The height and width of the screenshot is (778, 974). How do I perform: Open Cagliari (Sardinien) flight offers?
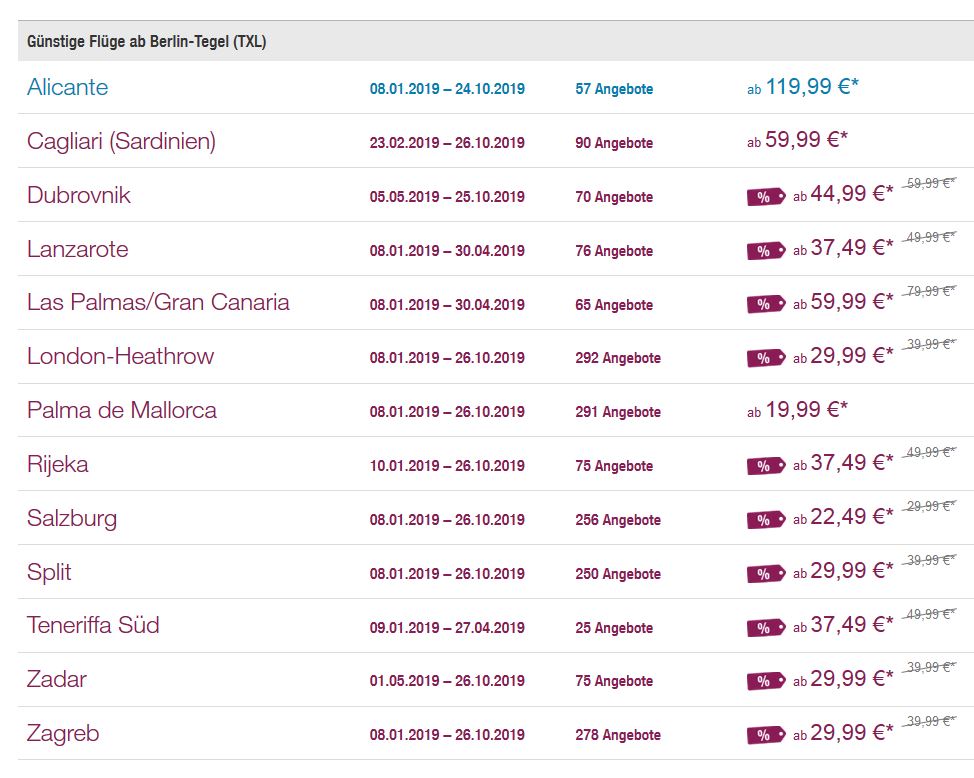121,141
